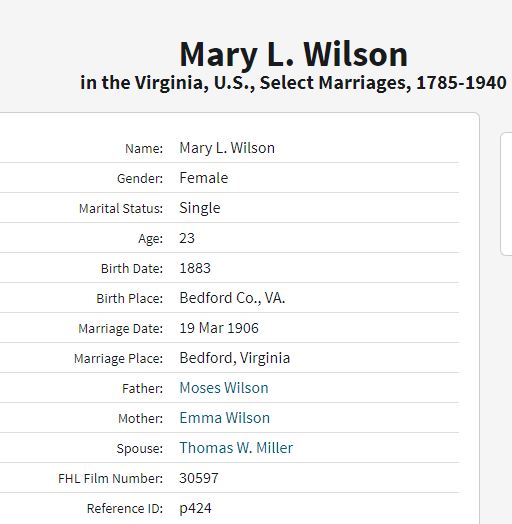Click the Marriage Place value Bedford, Virginia
512x524 pixels.
click(235, 358)
